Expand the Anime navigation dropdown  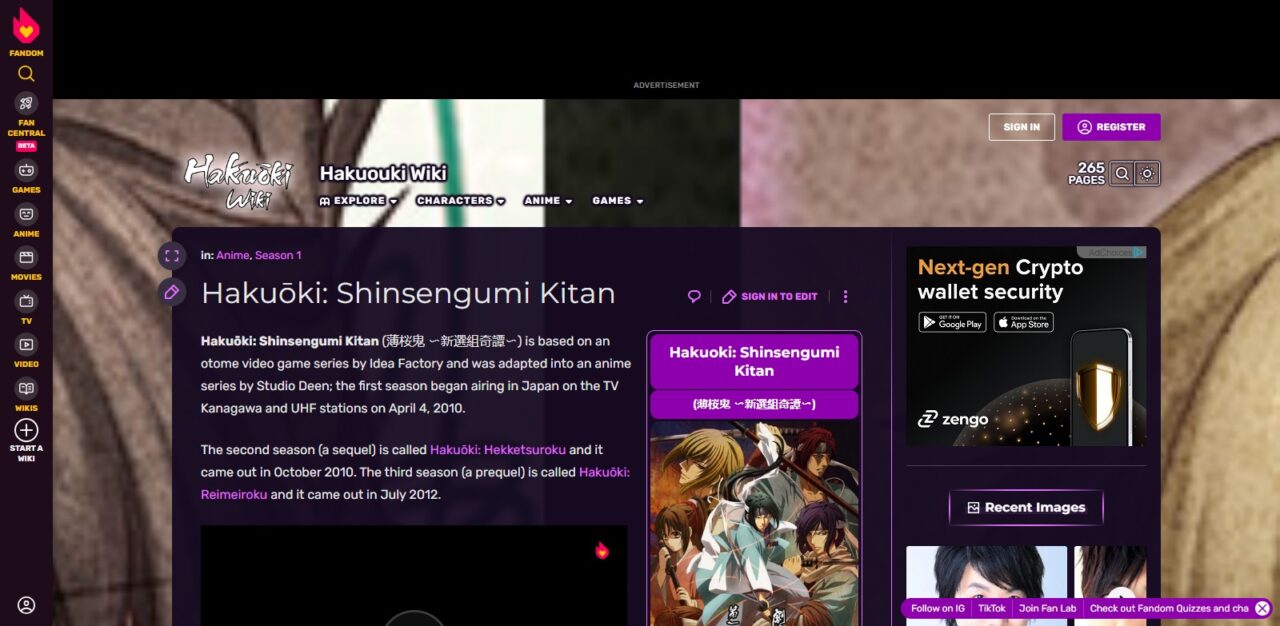[548, 201]
